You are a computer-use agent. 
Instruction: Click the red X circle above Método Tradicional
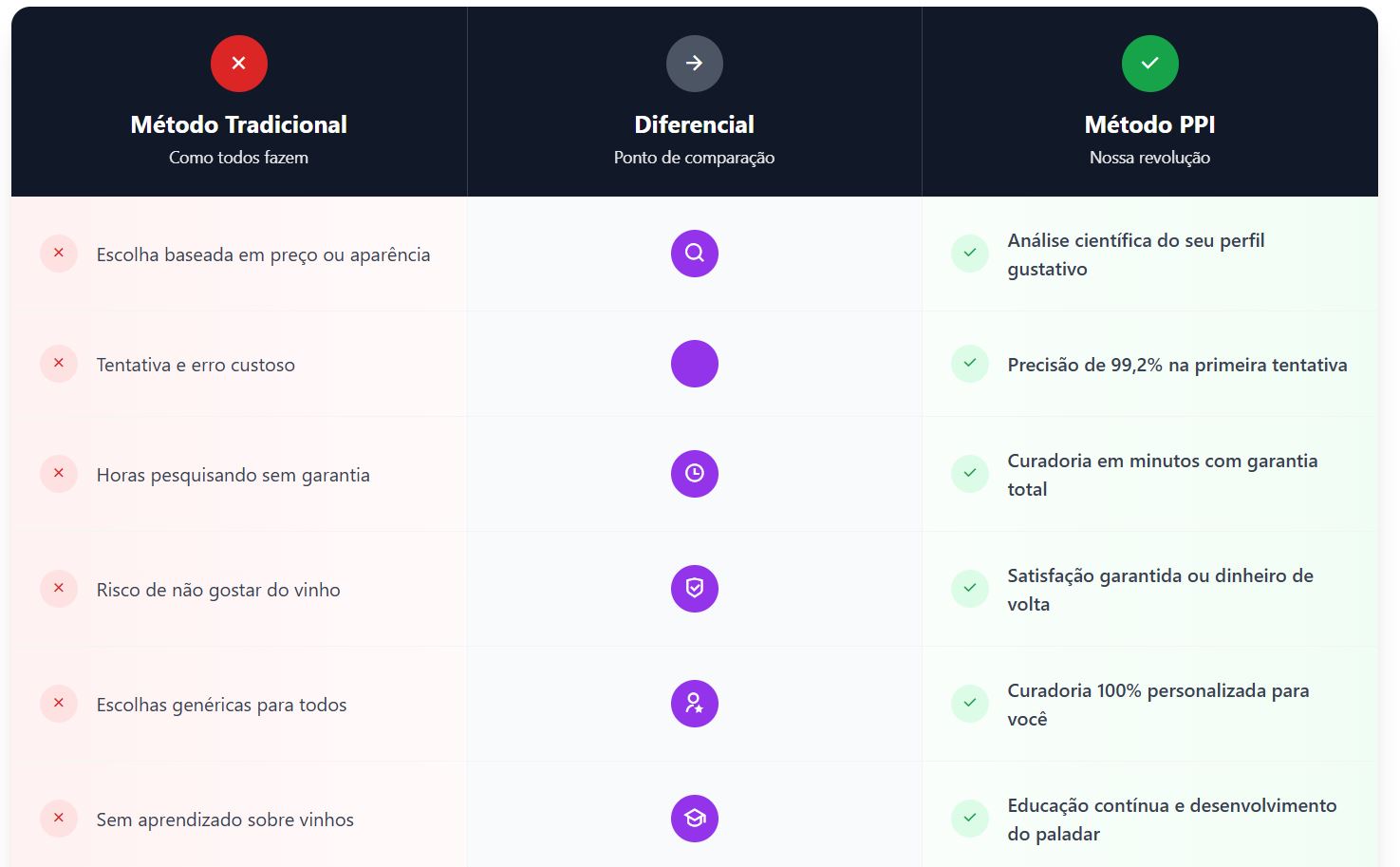pyautogui.click(x=239, y=64)
